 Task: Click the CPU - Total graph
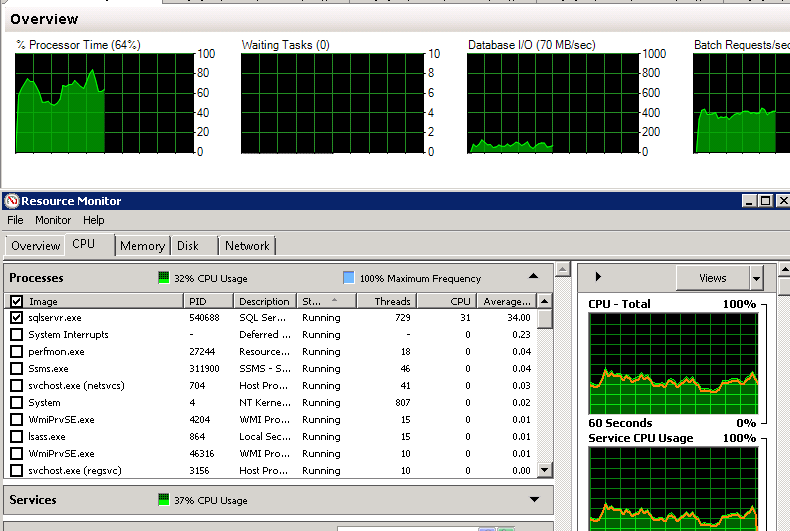[674, 364]
